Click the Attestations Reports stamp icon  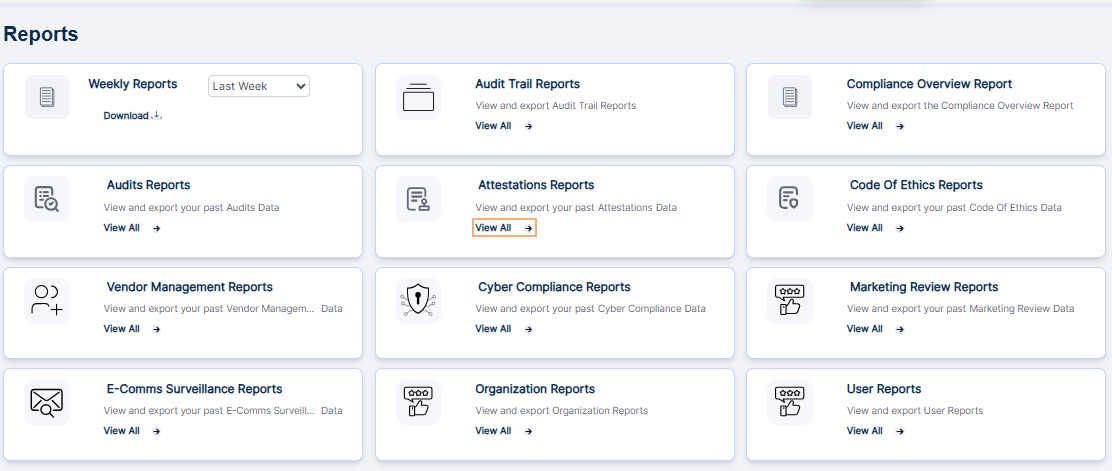(418, 199)
